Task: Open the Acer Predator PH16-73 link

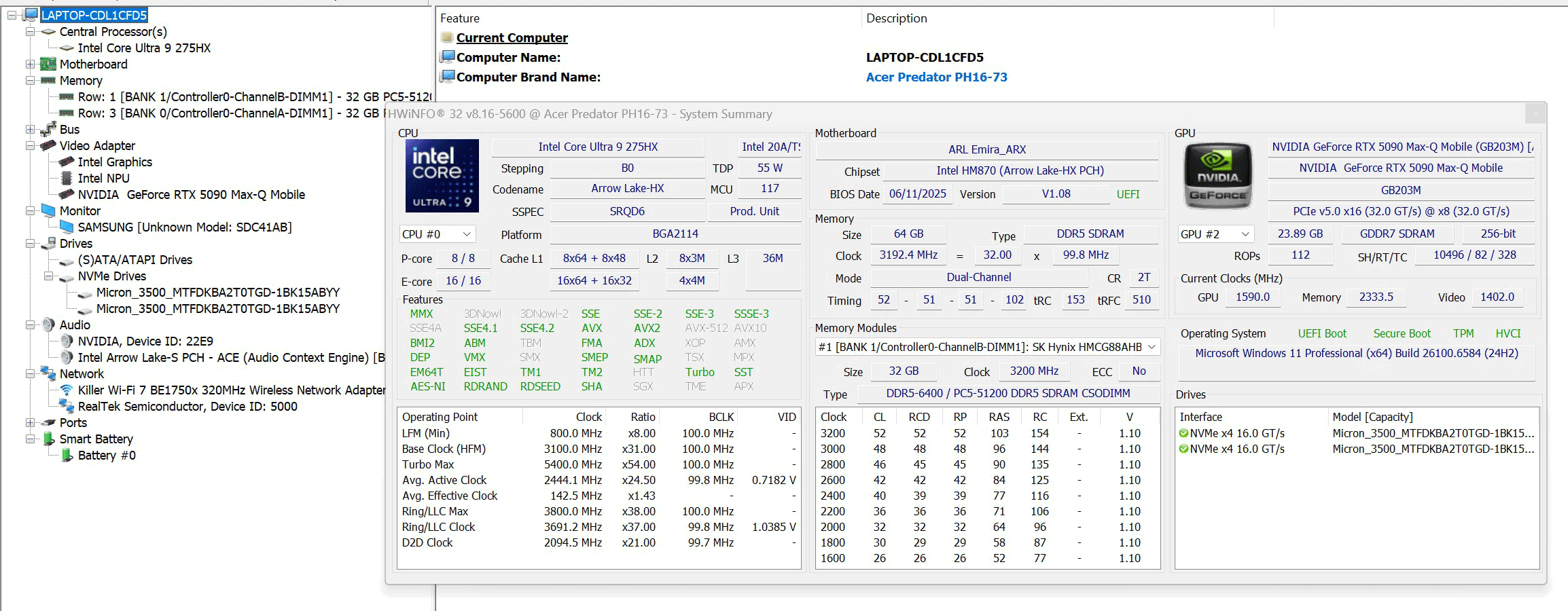Action: 936,77
